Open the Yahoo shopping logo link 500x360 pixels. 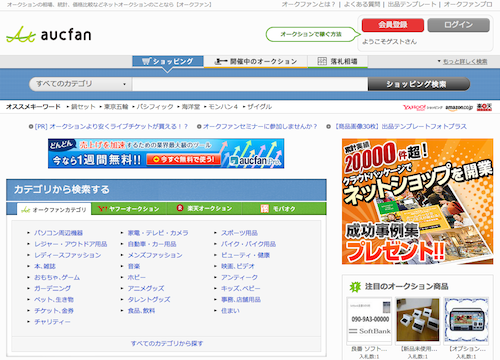[422, 107]
